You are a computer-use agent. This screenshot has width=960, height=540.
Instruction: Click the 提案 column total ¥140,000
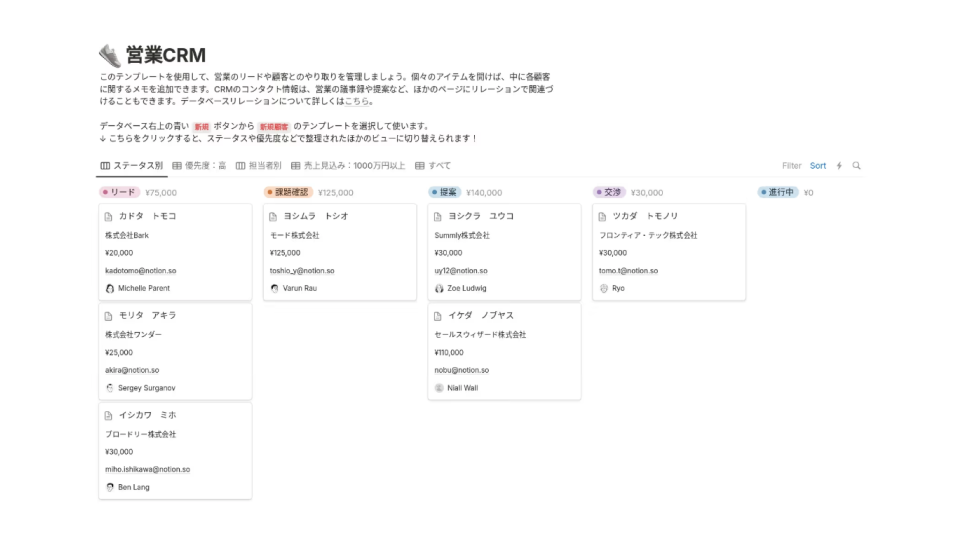point(484,192)
